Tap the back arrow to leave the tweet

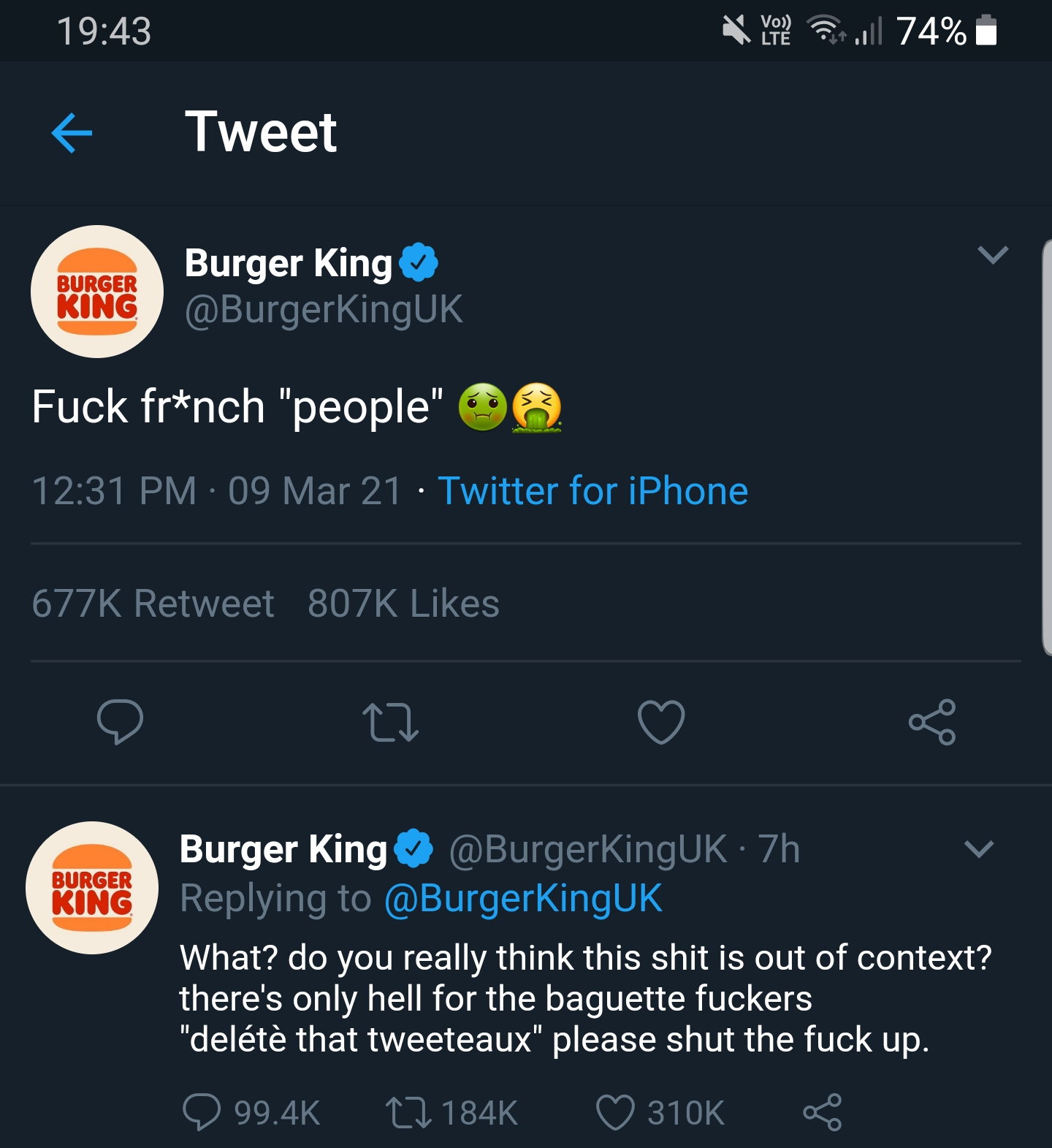[x=72, y=133]
